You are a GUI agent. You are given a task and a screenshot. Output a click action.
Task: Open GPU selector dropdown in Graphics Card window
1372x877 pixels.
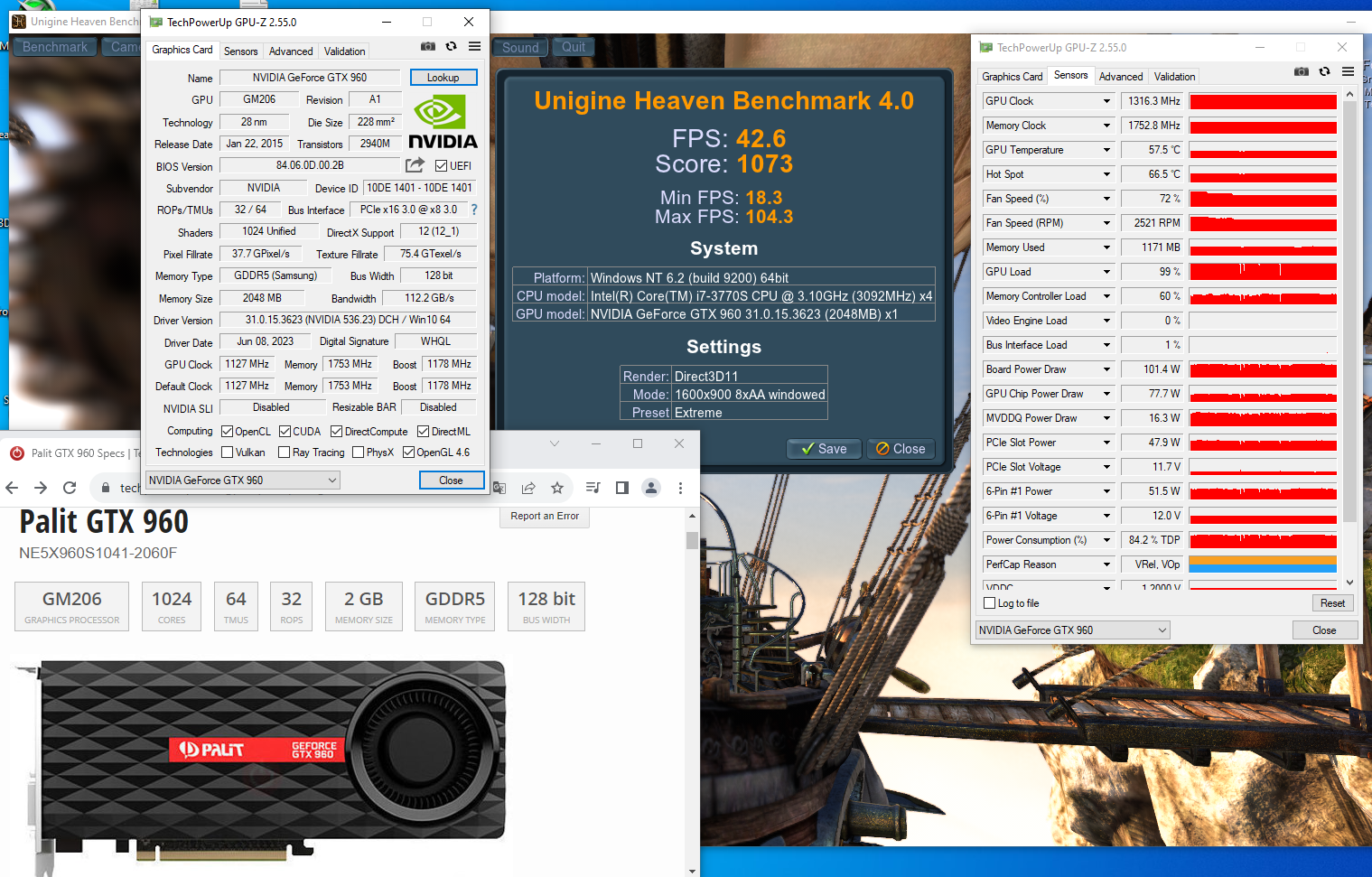tap(242, 480)
